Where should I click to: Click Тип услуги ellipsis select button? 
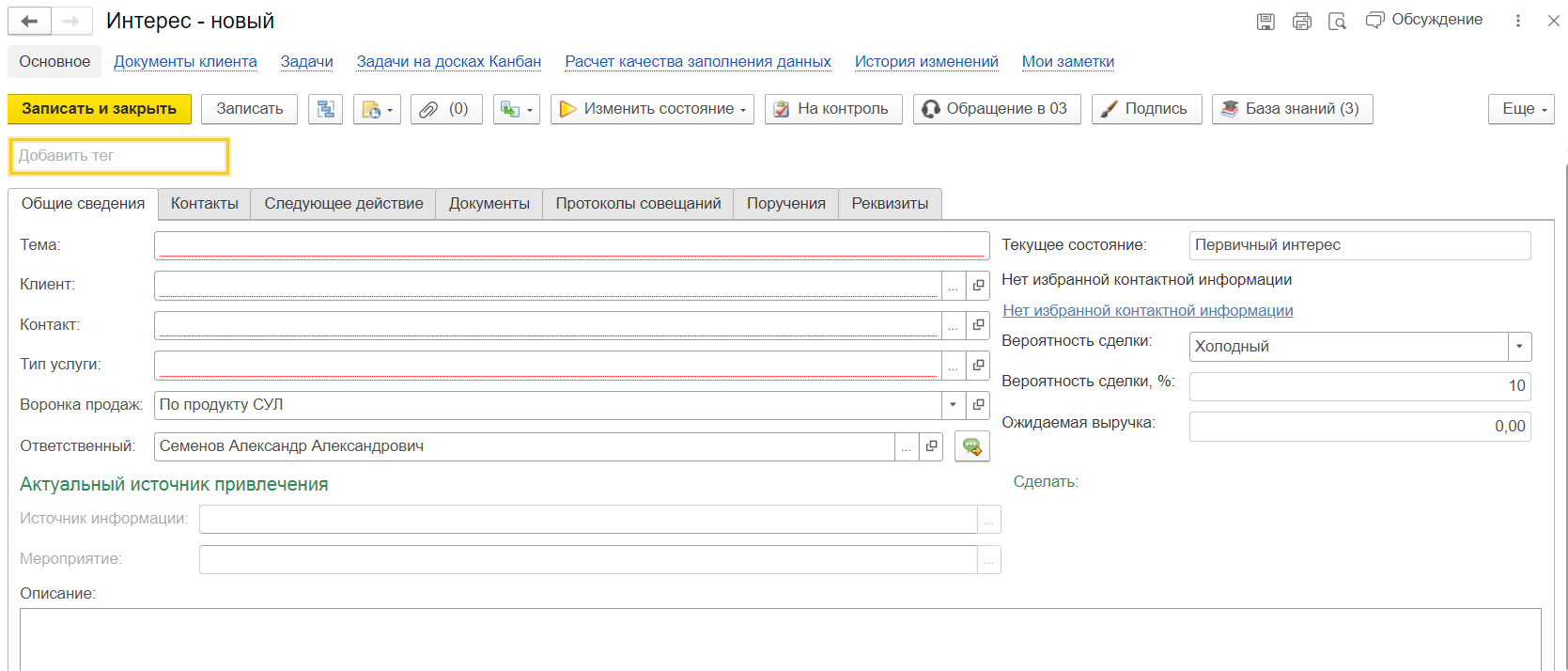pos(954,366)
